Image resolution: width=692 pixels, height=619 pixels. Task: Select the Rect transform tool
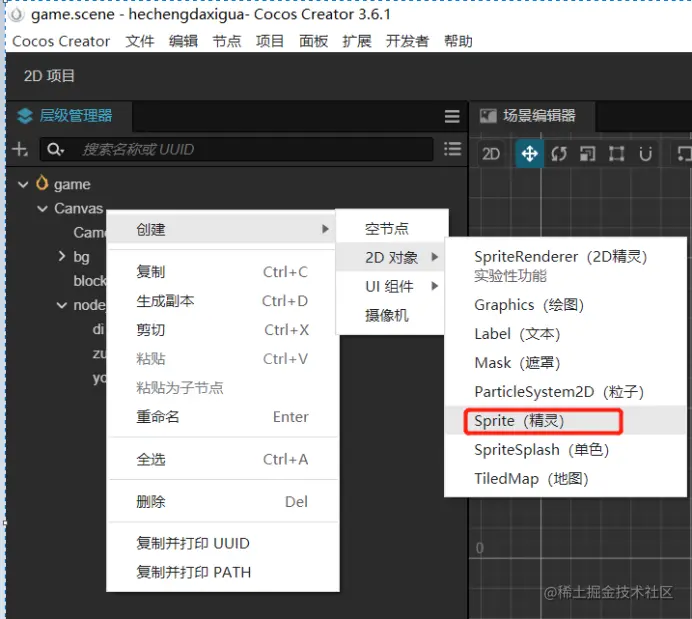617,154
